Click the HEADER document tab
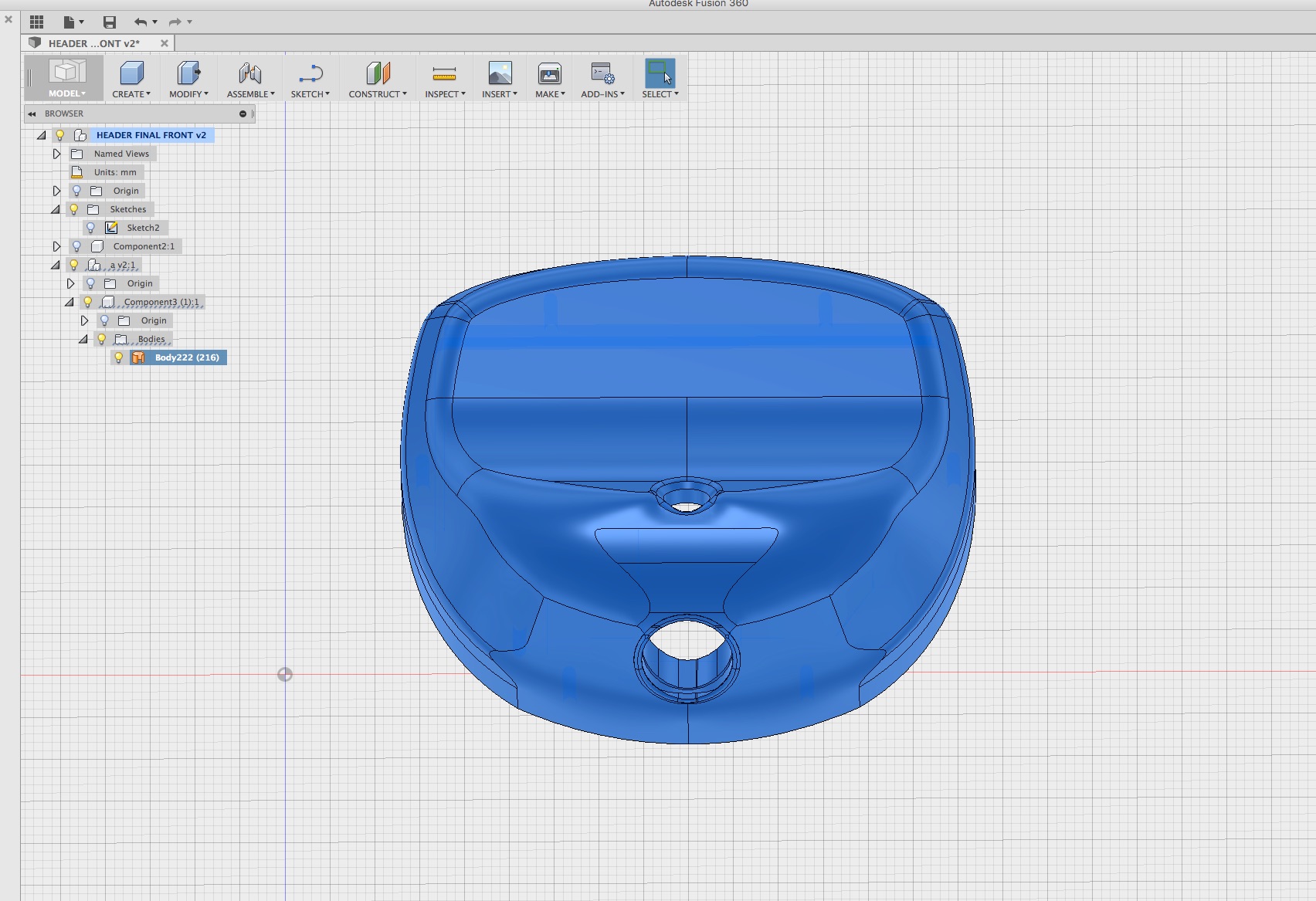This screenshot has height=901, width=1316. tap(93, 43)
